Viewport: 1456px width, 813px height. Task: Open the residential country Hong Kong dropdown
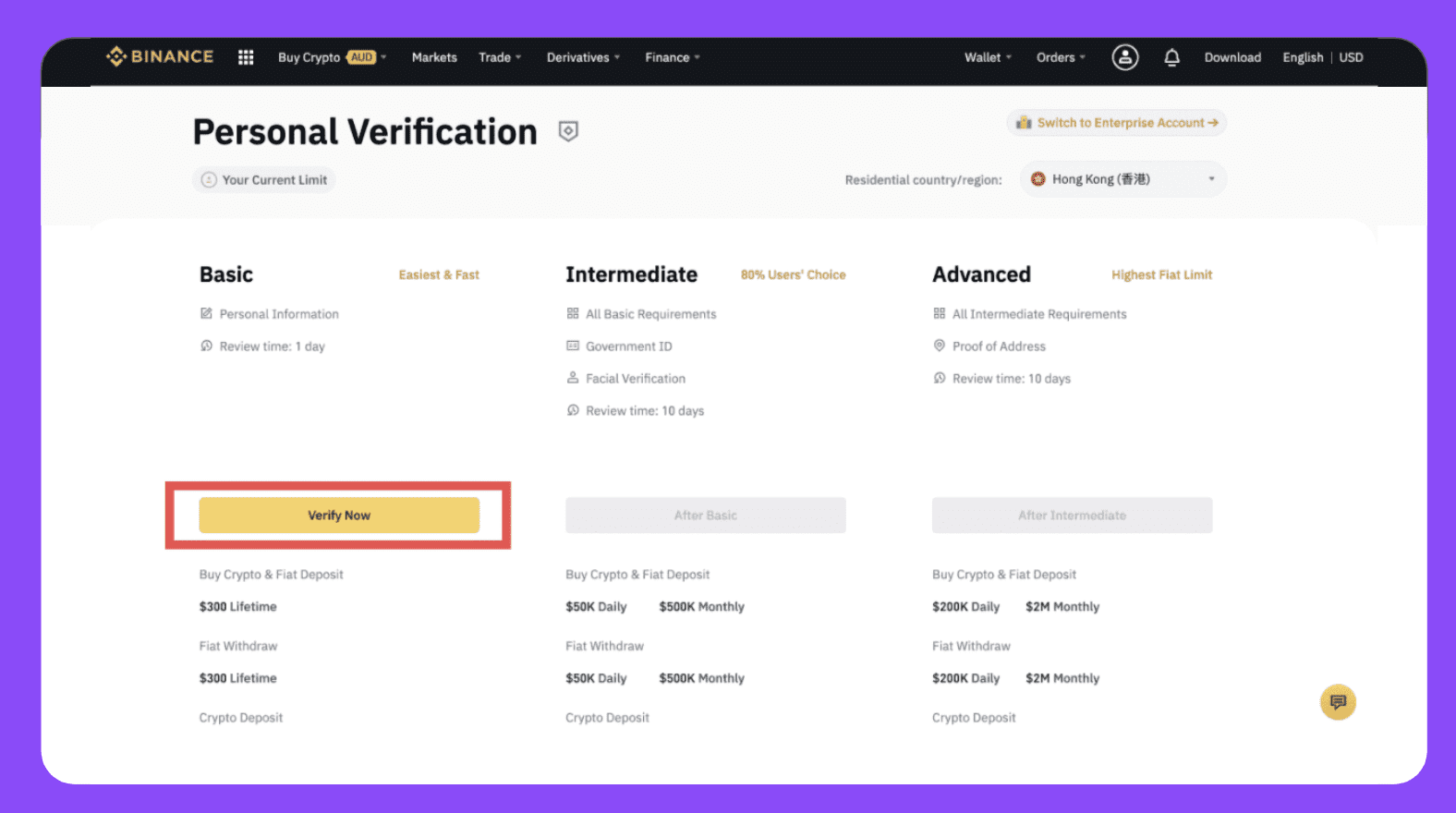point(1123,179)
